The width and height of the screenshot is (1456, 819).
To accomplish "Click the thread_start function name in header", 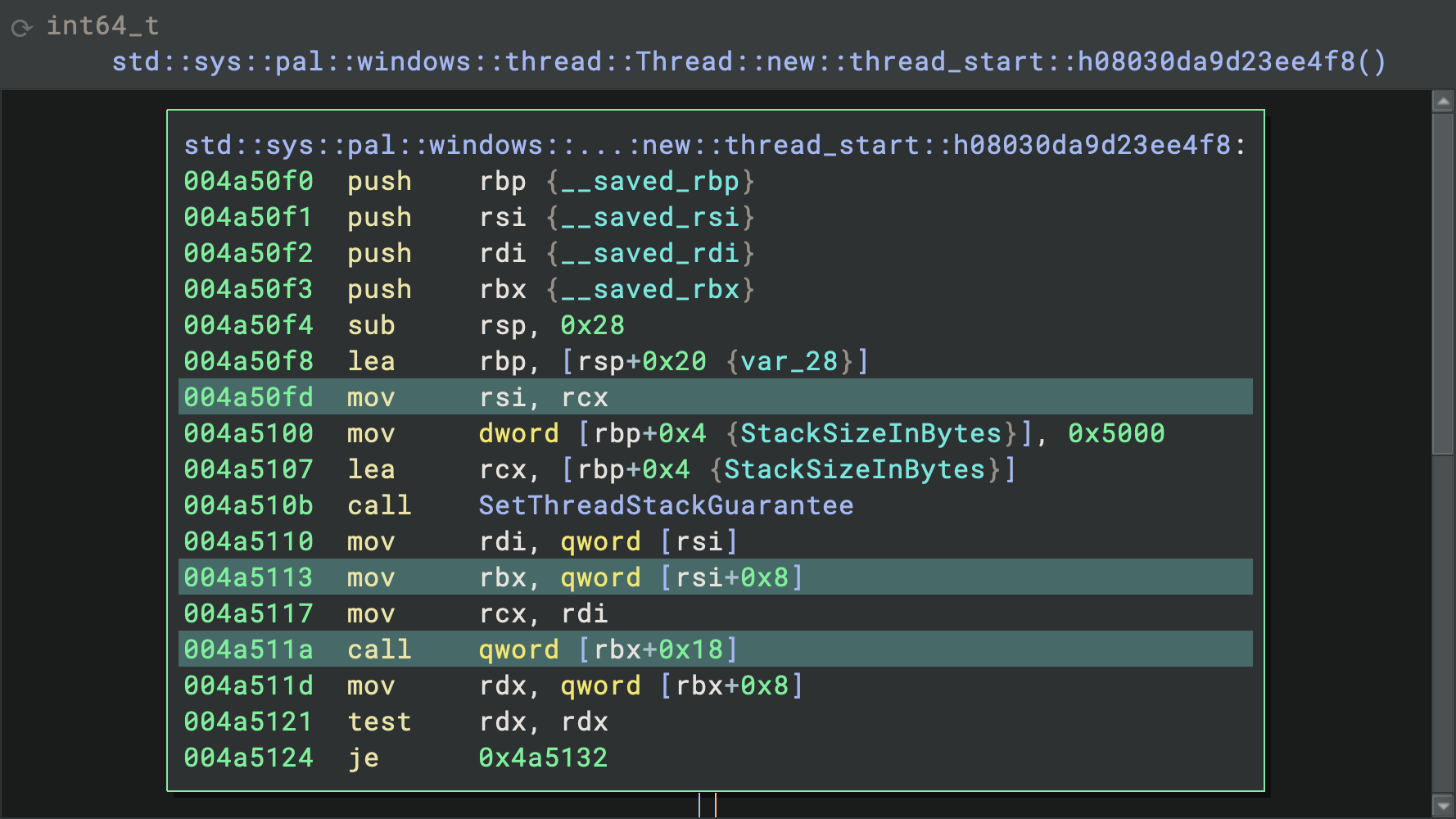I will click(x=748, y=62).
